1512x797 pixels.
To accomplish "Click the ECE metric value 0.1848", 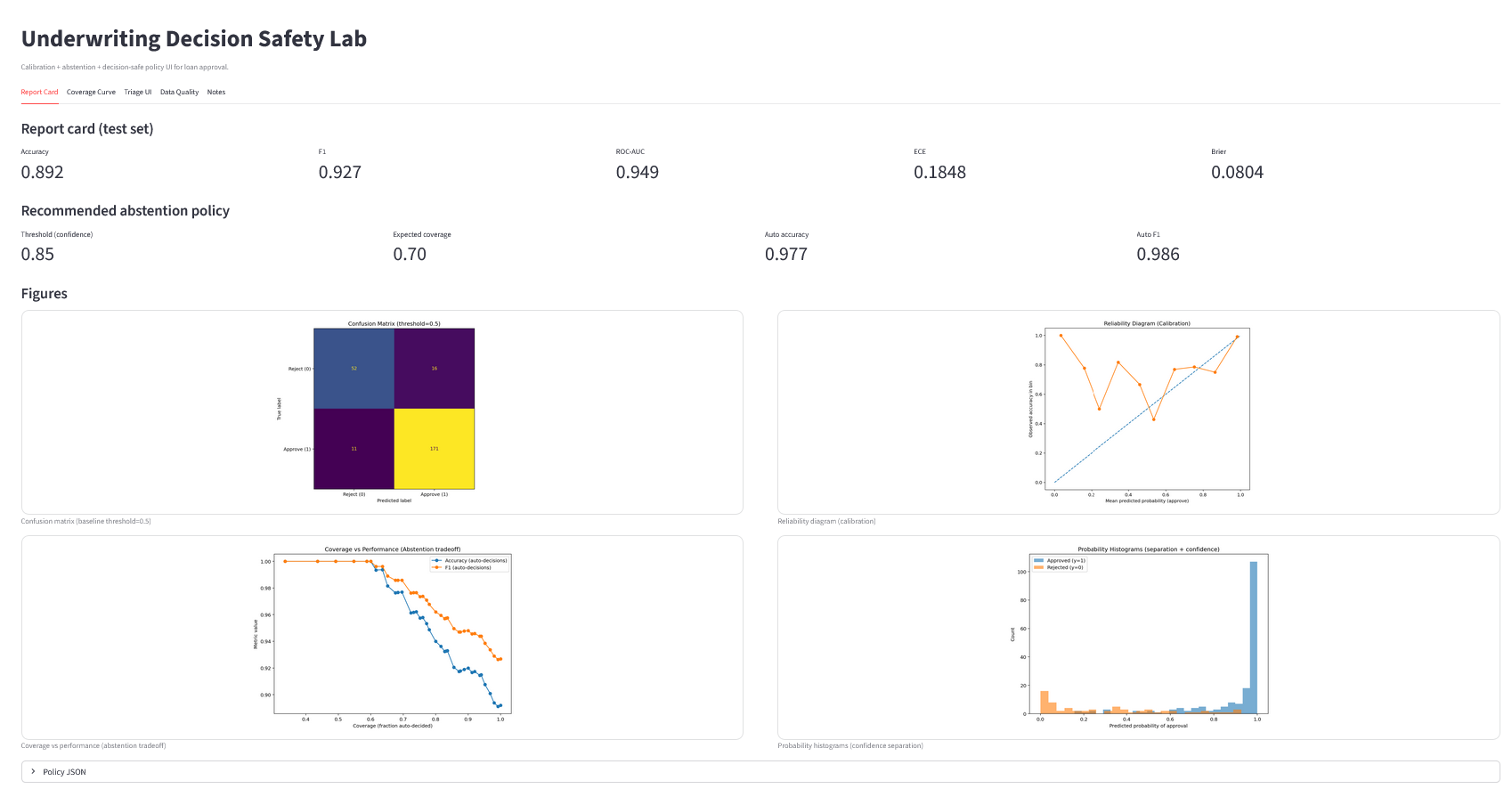I will pos(939,172).
